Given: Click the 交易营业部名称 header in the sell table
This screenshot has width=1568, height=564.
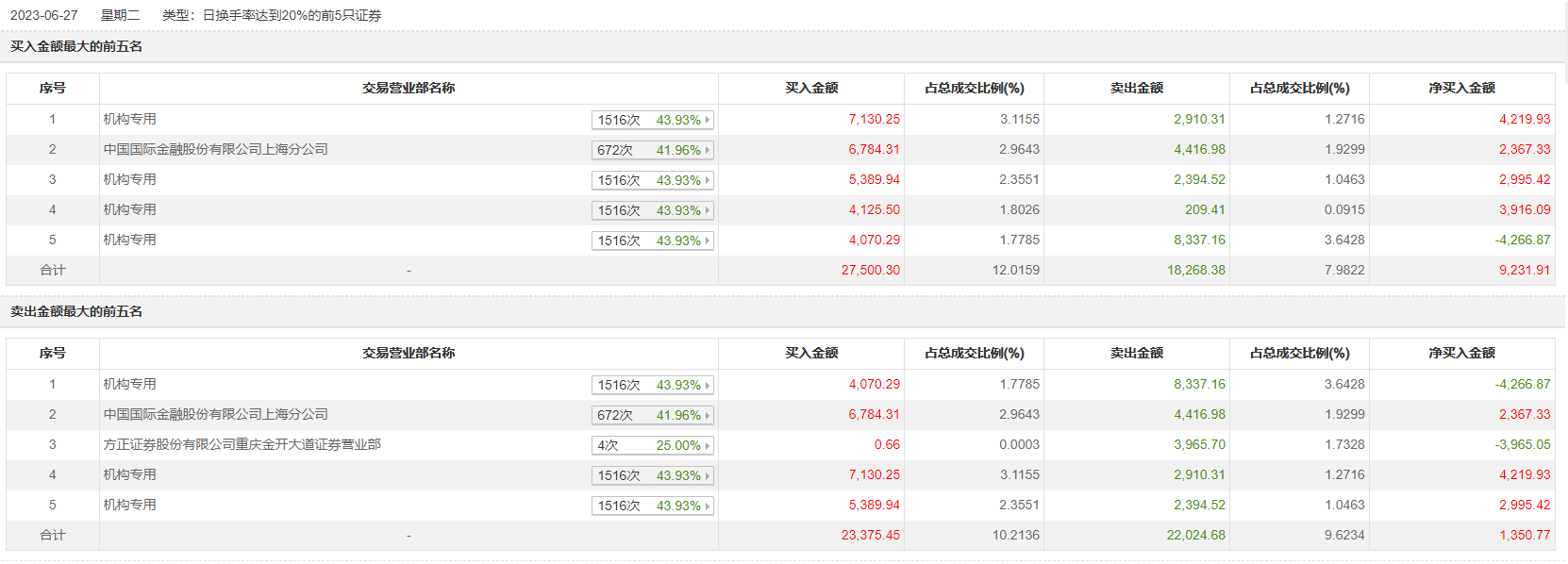Looking at the screenshot, I should pyautogui.click(x=409, y=353).
